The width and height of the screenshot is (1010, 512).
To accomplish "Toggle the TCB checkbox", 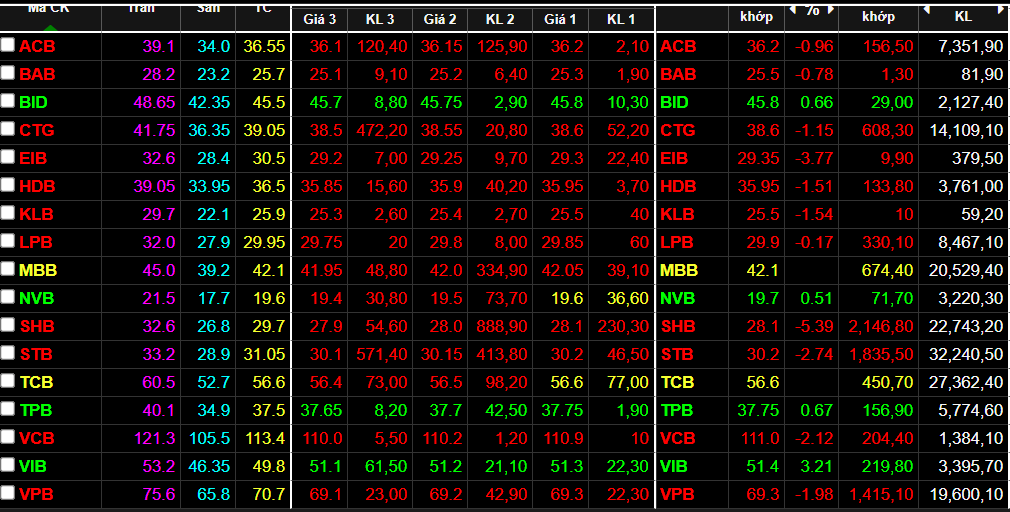I will pyautogui.click(x=8, y=382).
